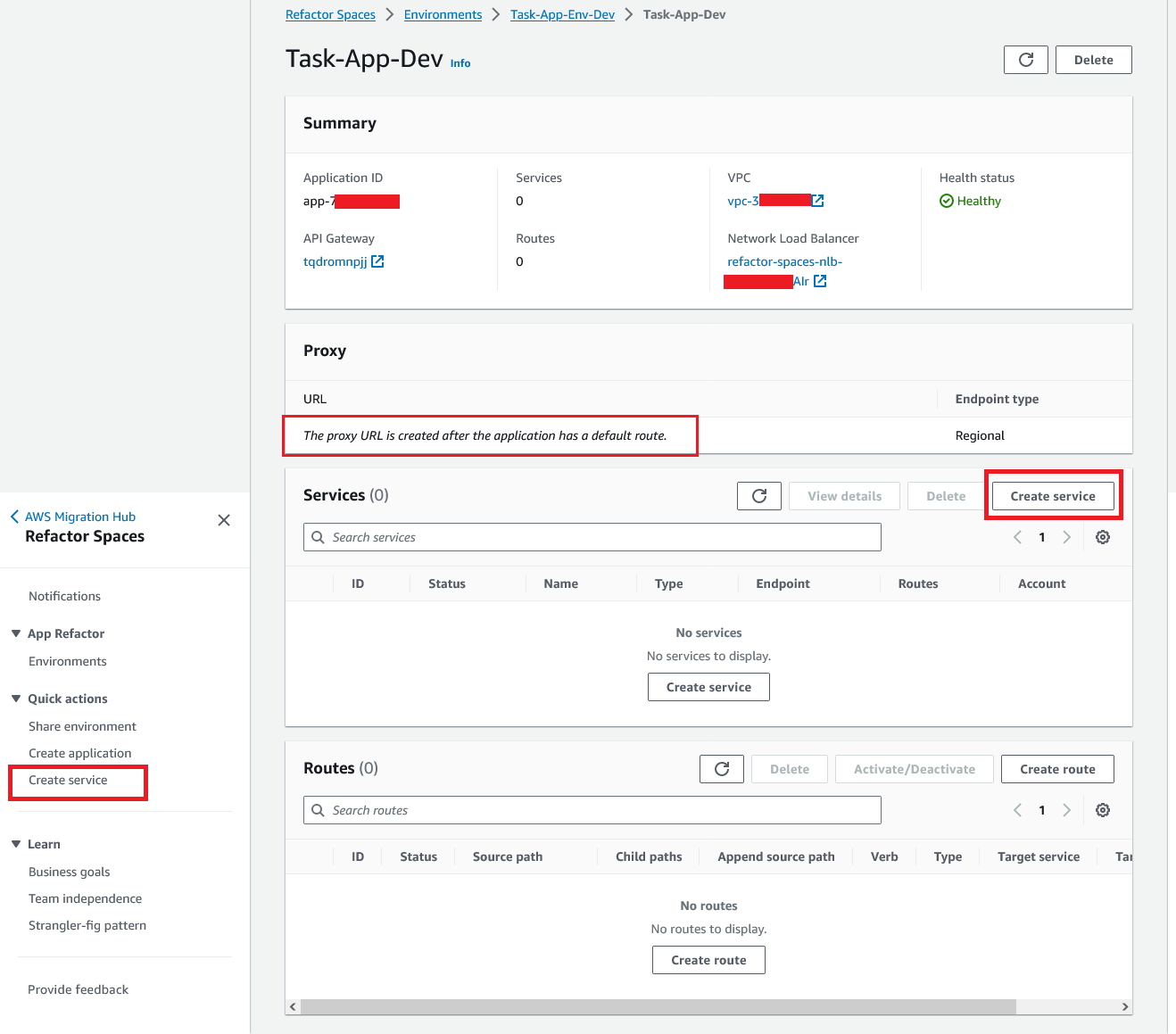Click the Task-App-Env-Dev breadcrumb
This screenshot has height=1034, width=1176.
pyautogui.click(x=562, y=14)
